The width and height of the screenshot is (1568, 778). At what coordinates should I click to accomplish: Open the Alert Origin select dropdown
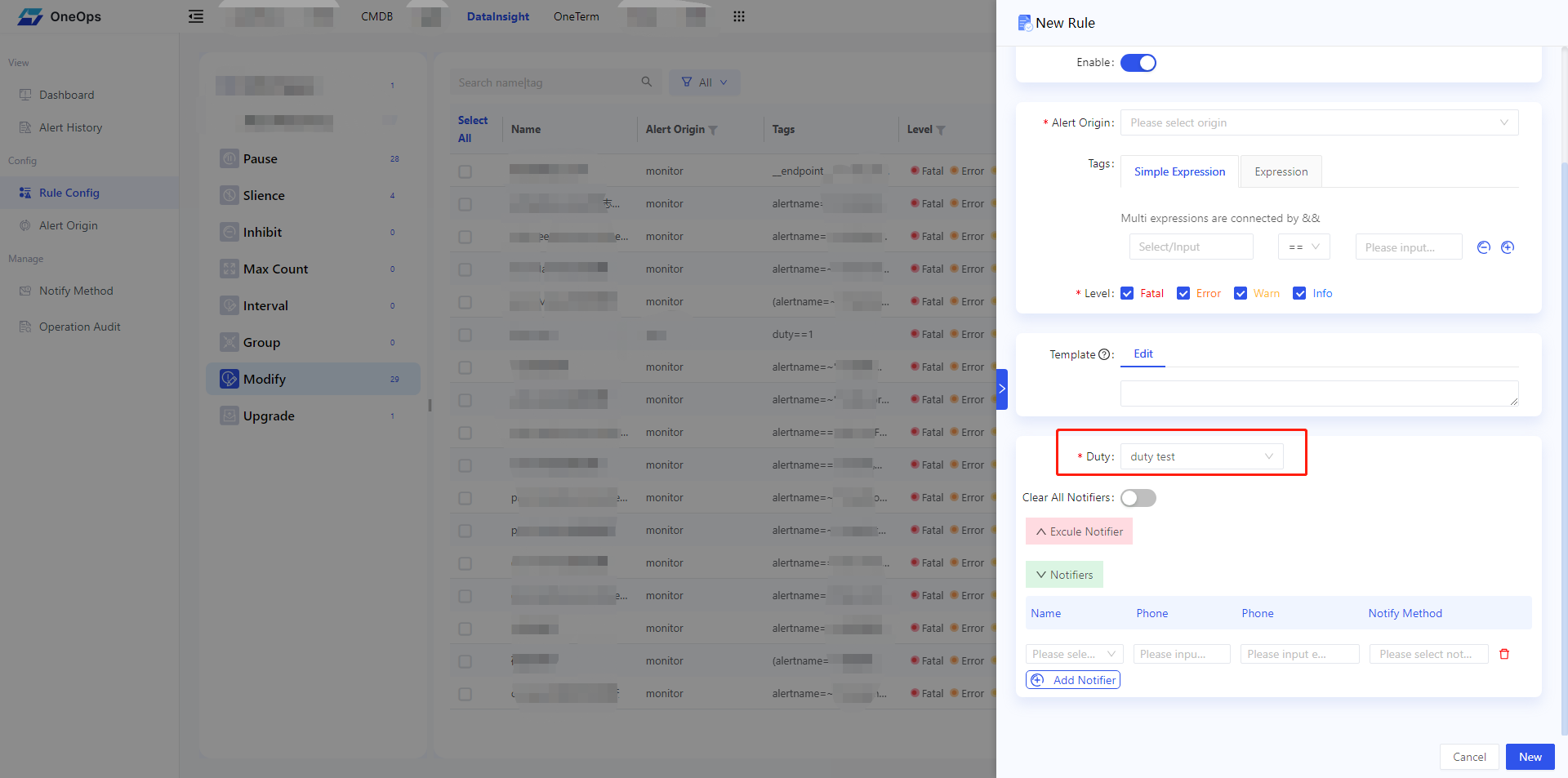click(x=1319, y=122)
